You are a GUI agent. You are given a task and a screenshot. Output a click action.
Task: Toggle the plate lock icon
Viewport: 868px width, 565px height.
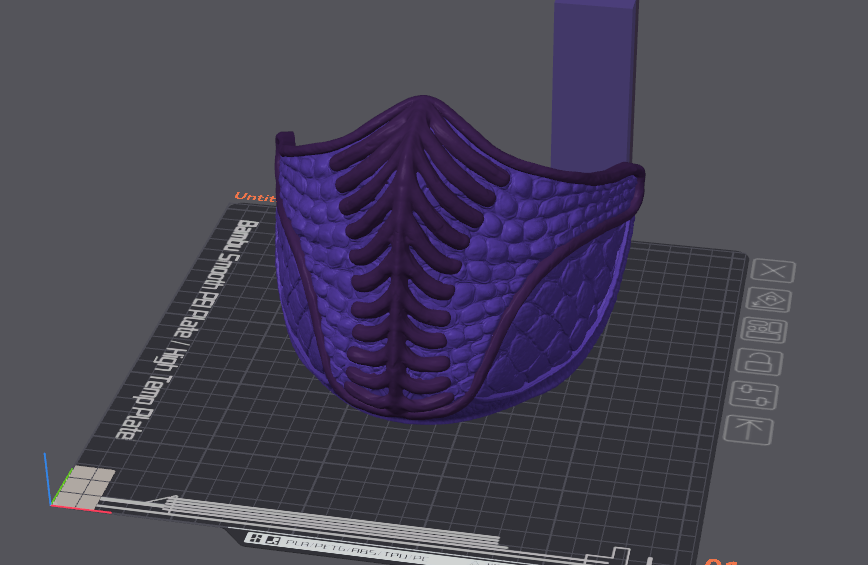758,363
